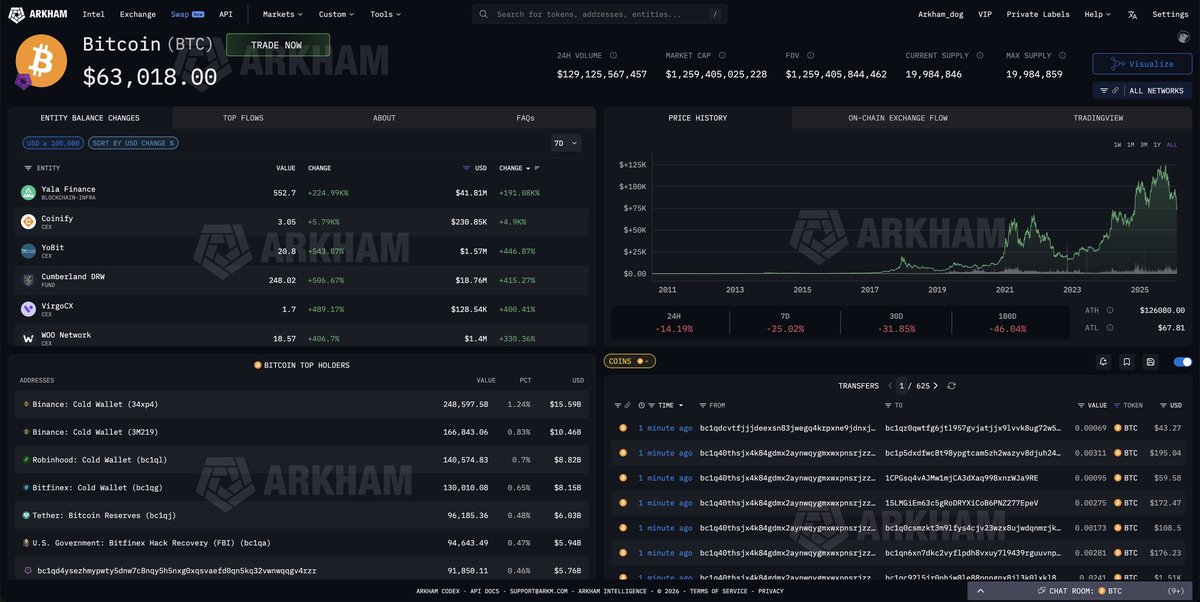Screen dimensions: 1200x602
Task: Click the VirgoCX entity logo
Action: pos(28,309)
